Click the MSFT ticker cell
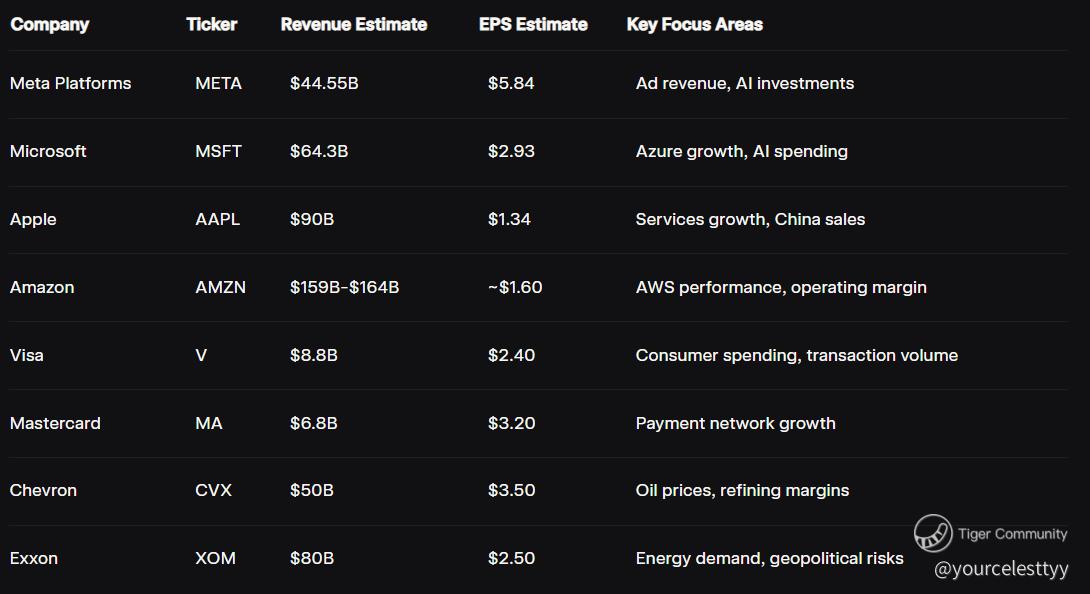Image resolution: width=1090 pixels, height=594 pixels. [218, 151]
